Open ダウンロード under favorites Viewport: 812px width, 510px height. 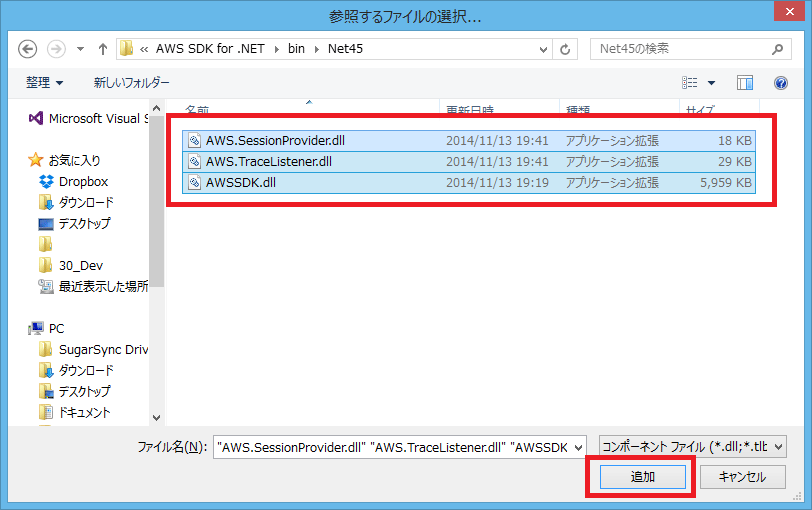pyautogui.click(x=76, y=202)
